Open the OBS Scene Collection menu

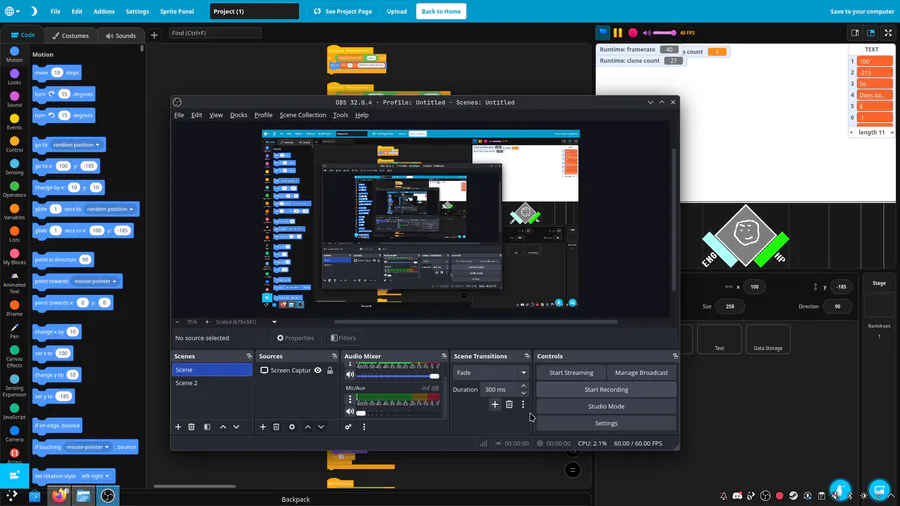pos(302,115)
